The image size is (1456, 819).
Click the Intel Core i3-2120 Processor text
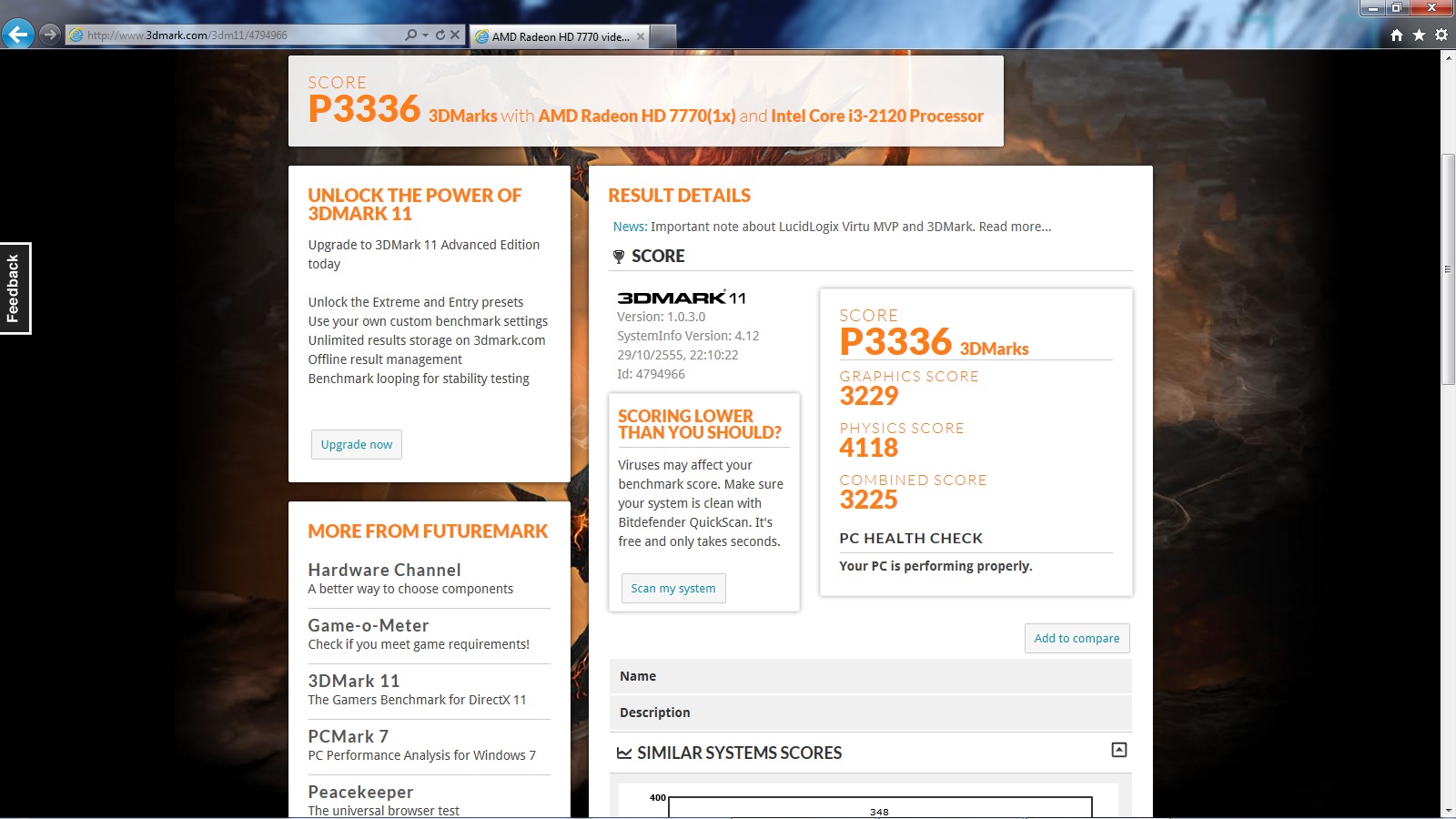pos(877,116)
